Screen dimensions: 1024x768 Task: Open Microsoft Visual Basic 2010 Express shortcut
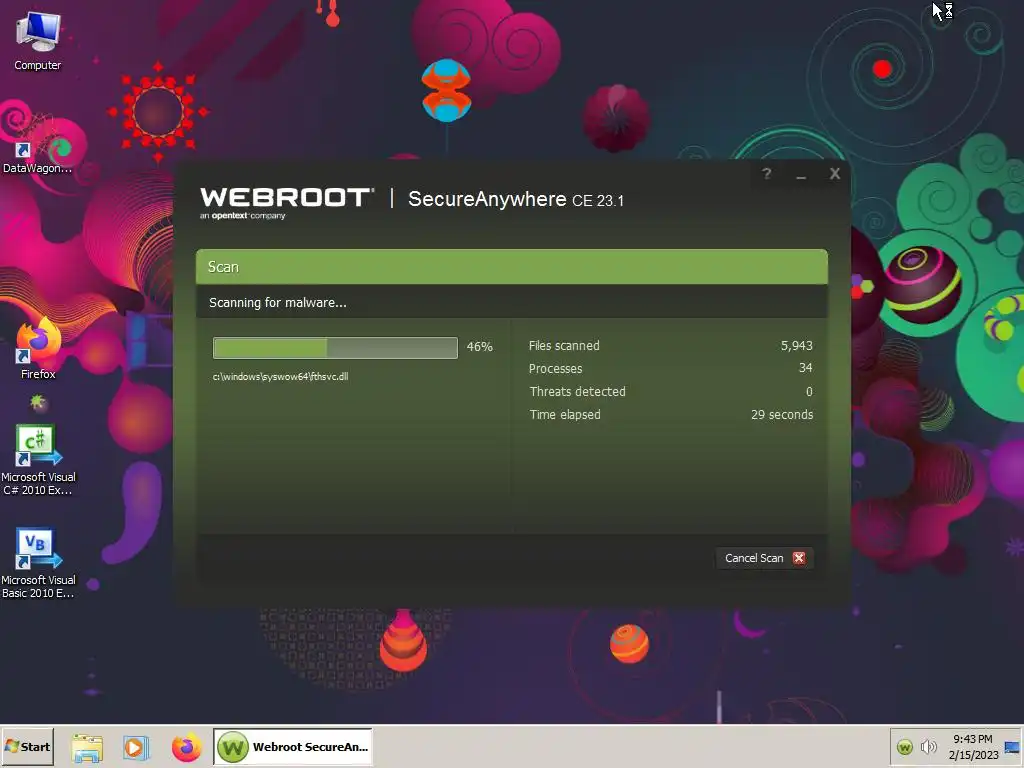pos(38,563)
